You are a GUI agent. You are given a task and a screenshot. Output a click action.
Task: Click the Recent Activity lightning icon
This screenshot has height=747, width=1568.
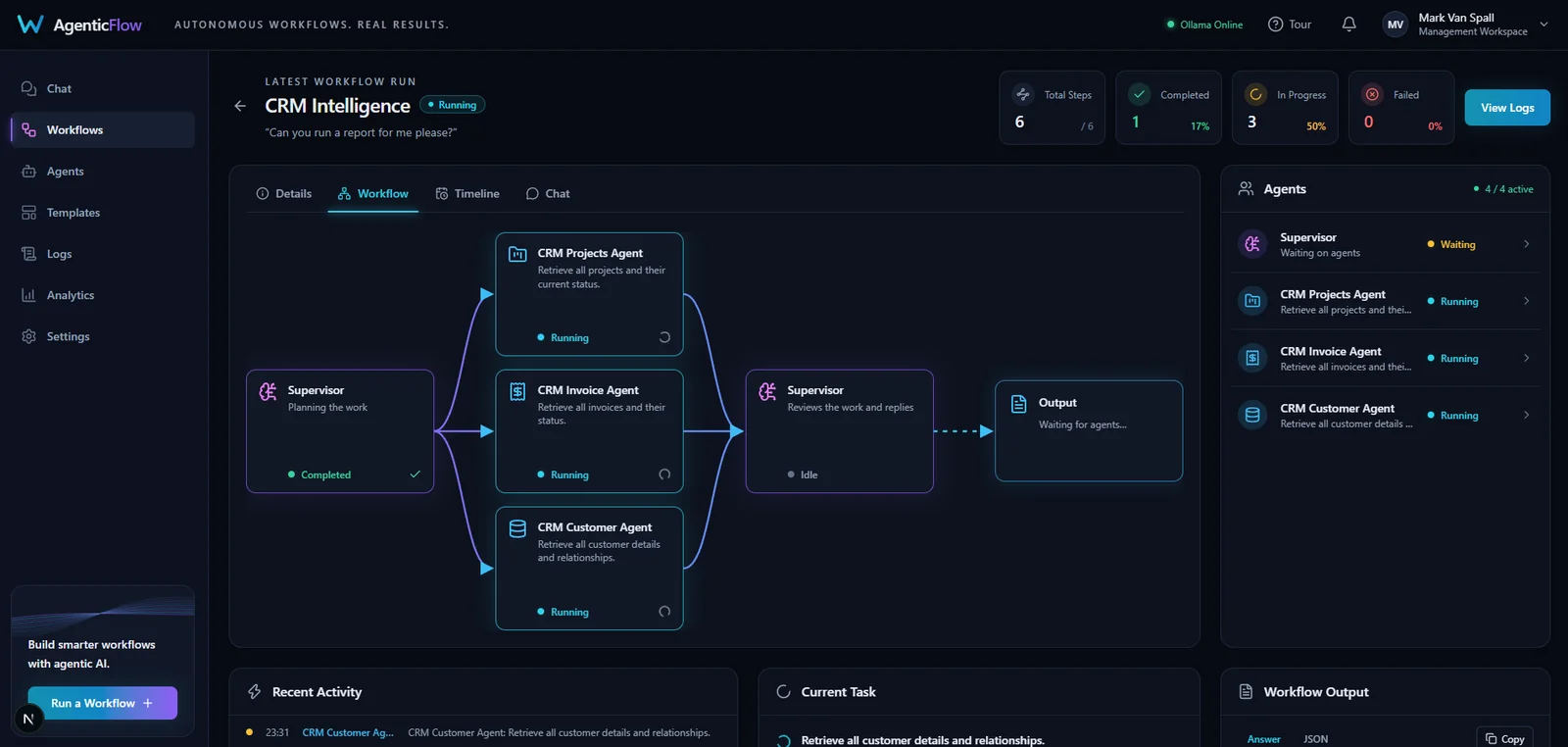click(x=255, y=692)
